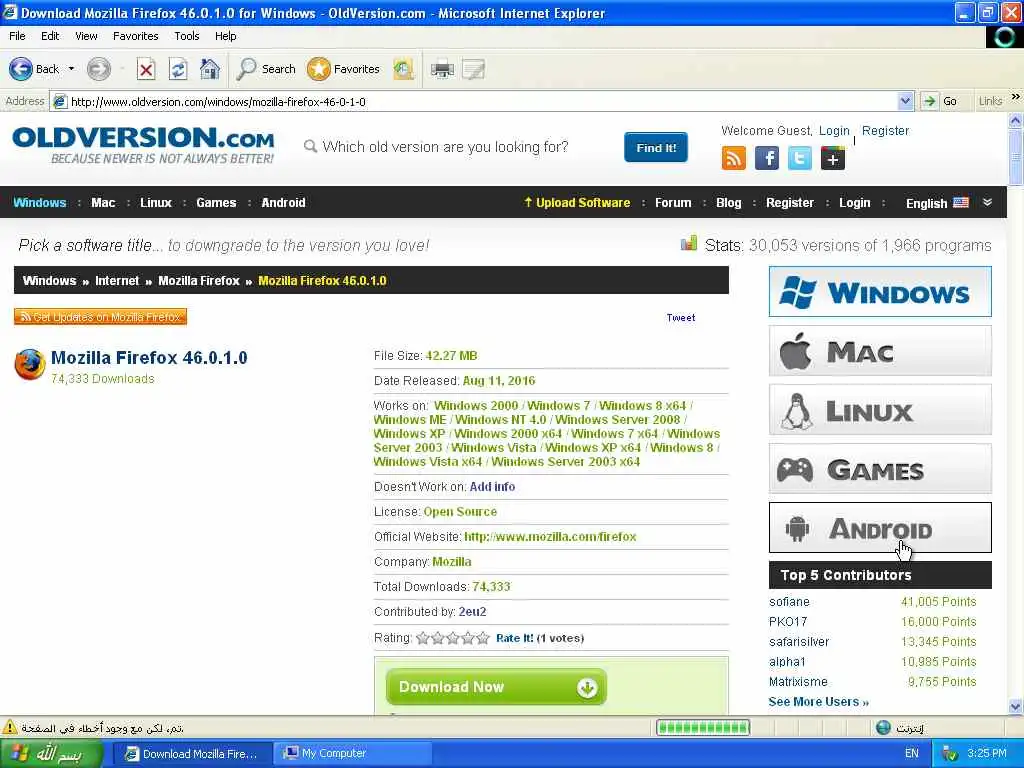
Task: Select Linux in the site navigation bar
Action: point(156,202)
